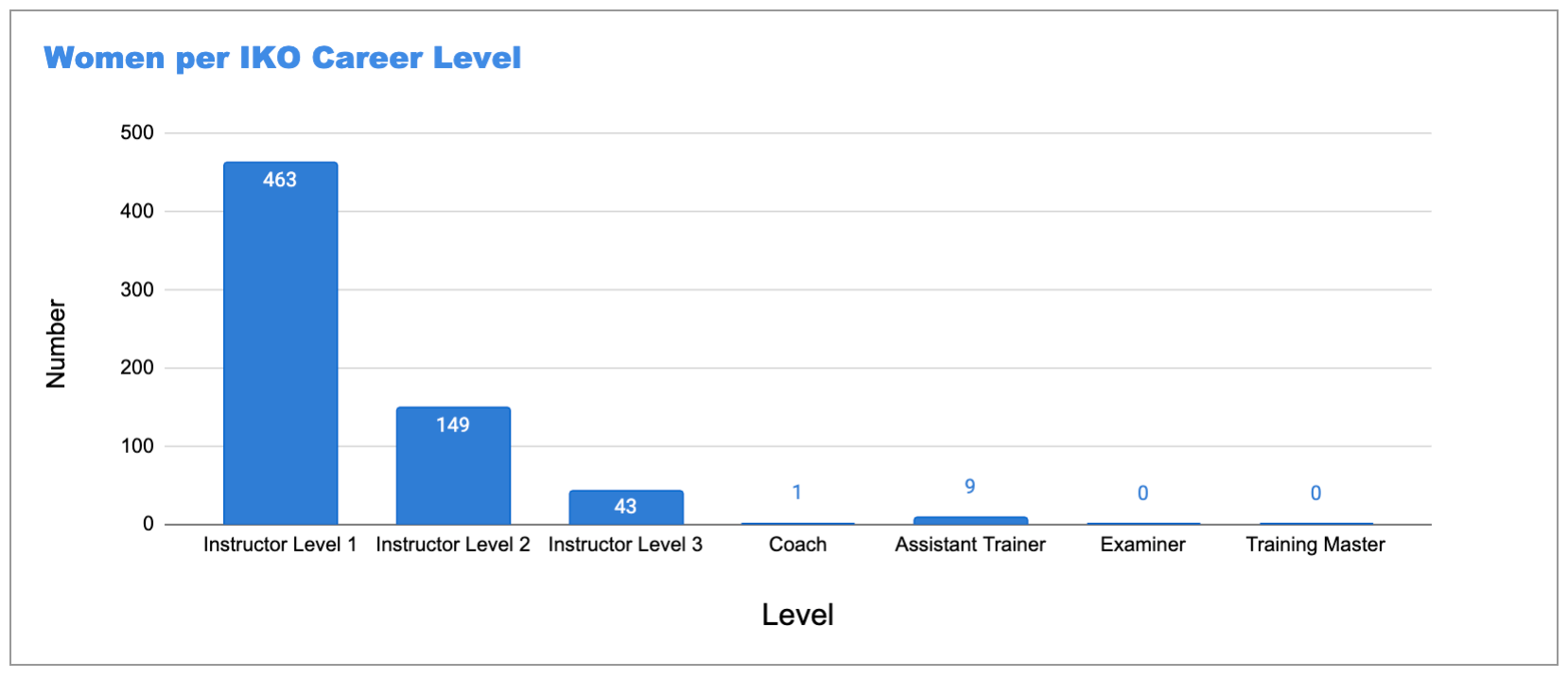
Task: Select the Instructor Level 2 bar
Action: (453, 473)
